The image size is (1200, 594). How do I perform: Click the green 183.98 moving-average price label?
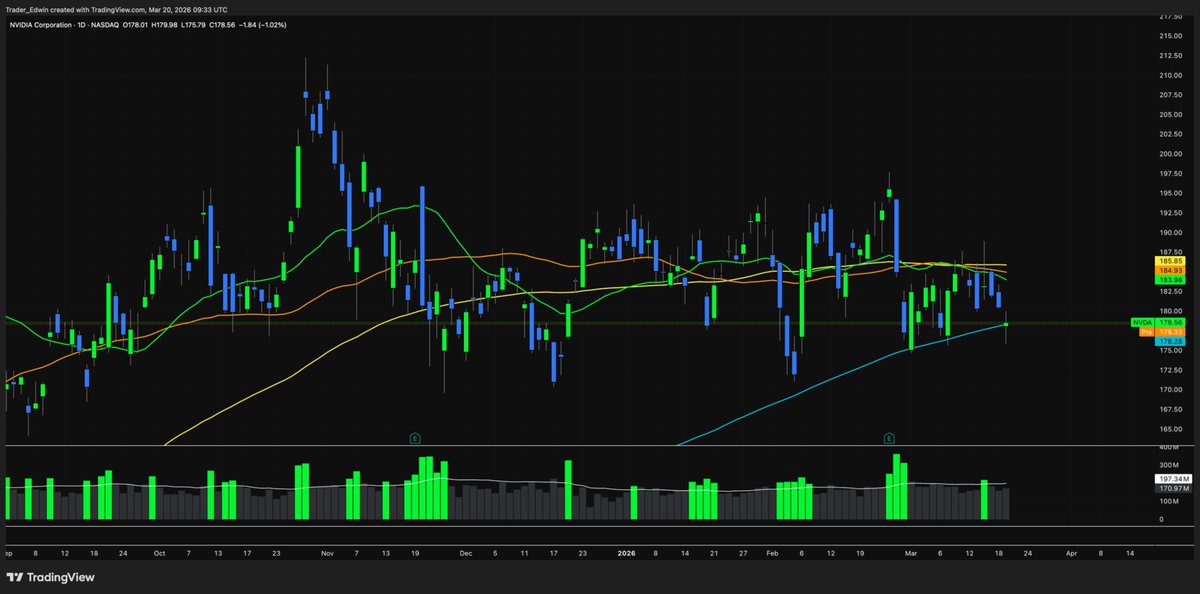(x=1168, y=280)
